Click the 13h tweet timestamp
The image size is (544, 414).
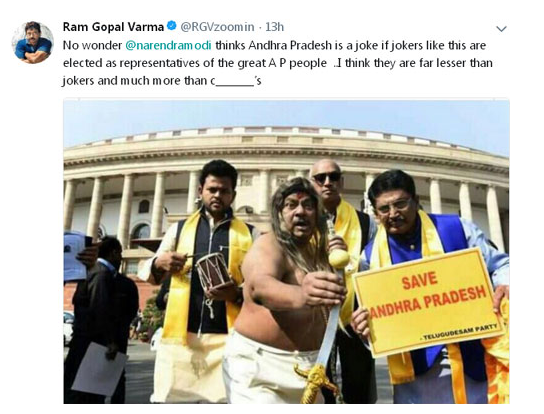tap(274, 27)
